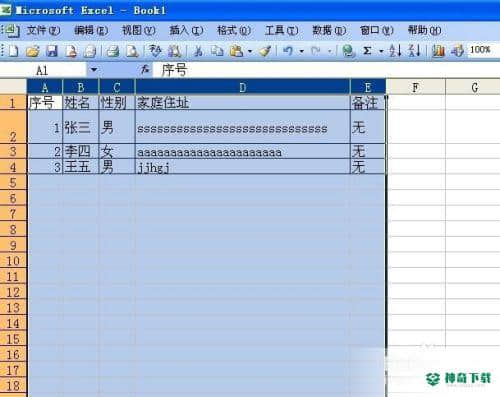Click the cell with aaaaaaaa address text
Viewport: 500px width, 397px height.
(x=243, y=152)
